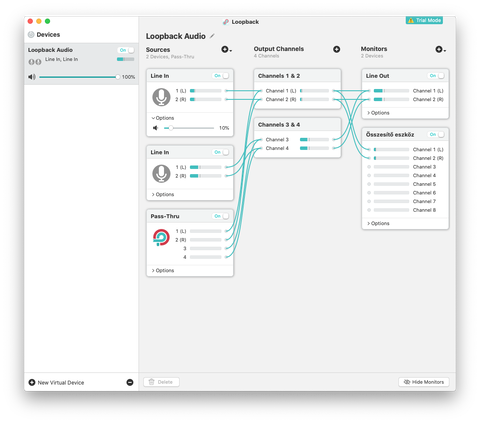This screenshot has width=480, height=423.
Task: Rename Loopback Audio via the pencil icon
Action: (212, 36)
